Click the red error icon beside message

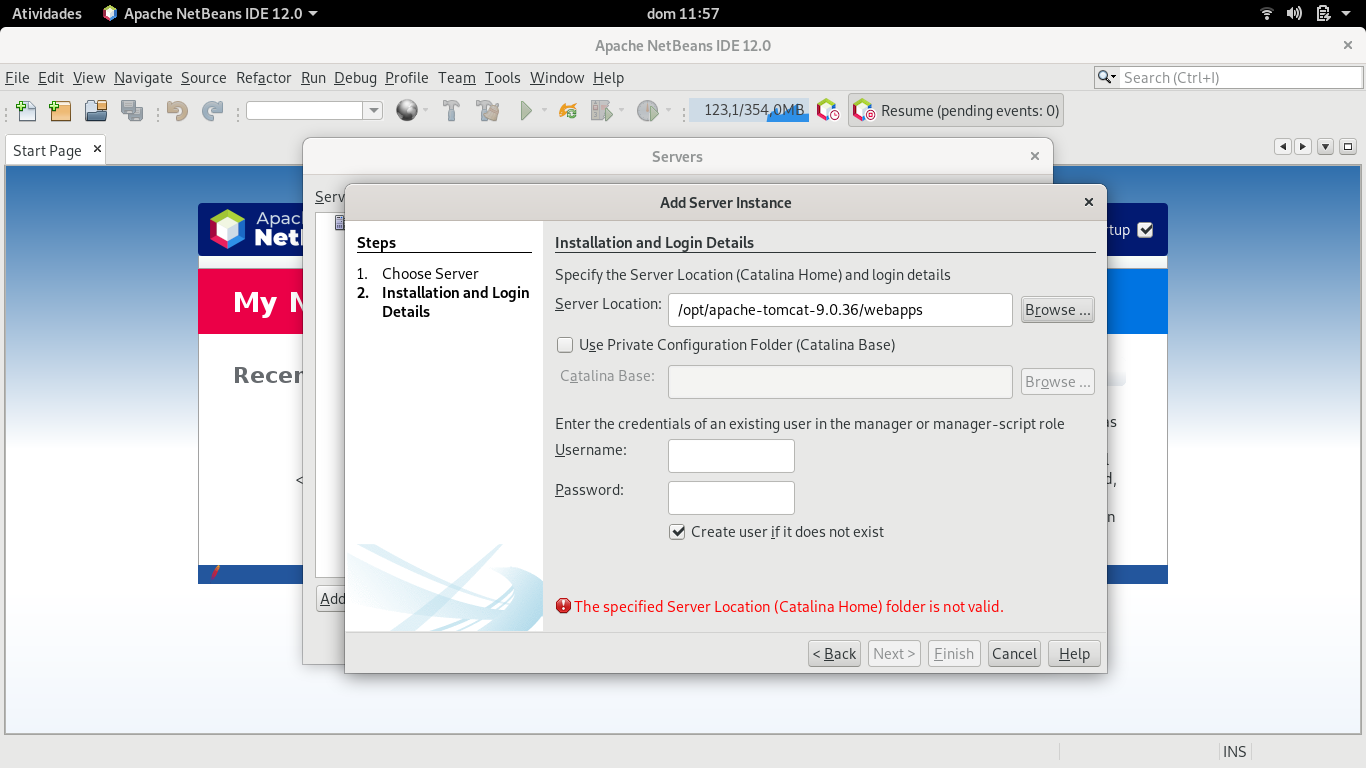pyautogui.click(x=564, y=606)
